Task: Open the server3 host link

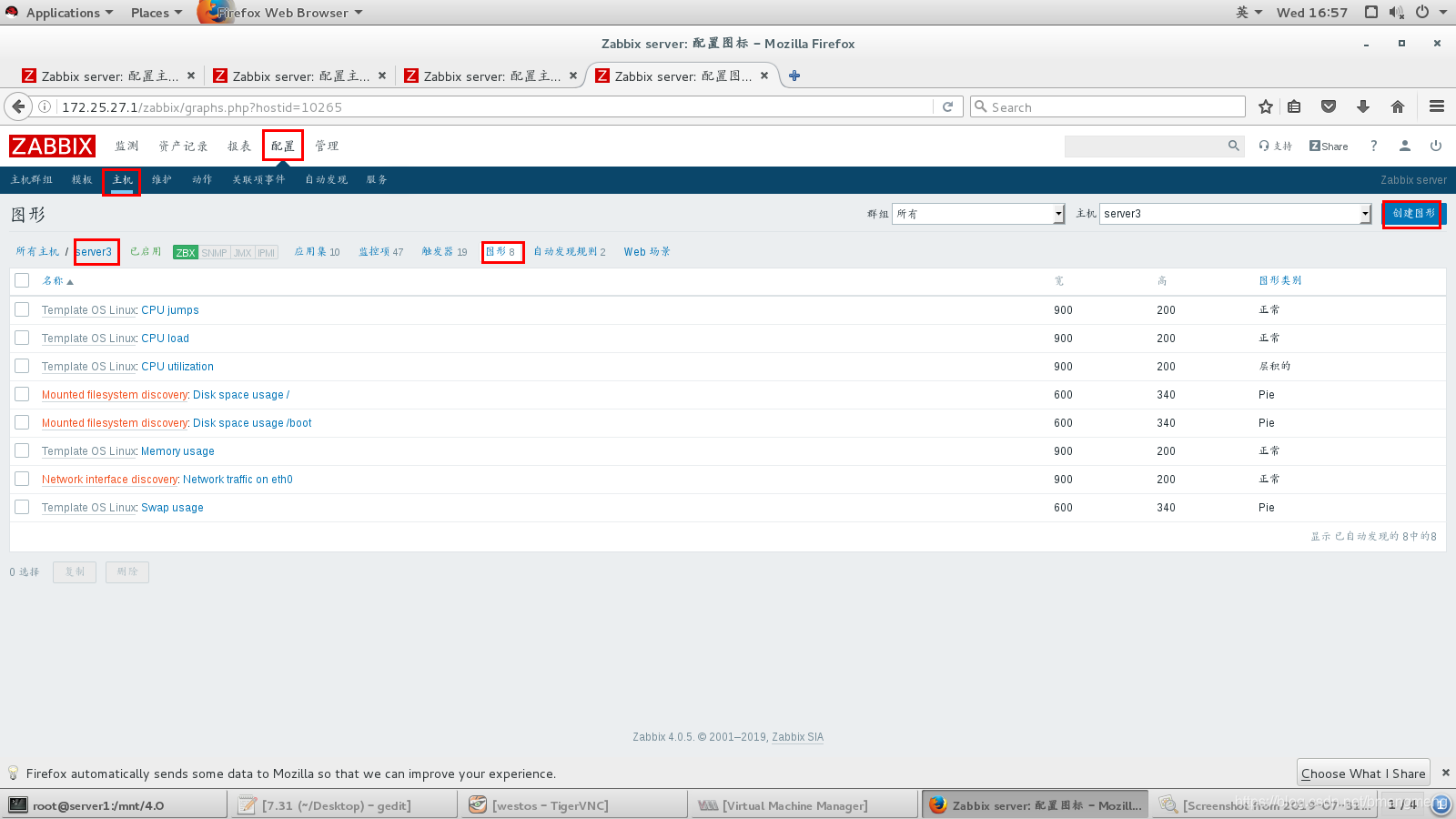Action: 94,252
